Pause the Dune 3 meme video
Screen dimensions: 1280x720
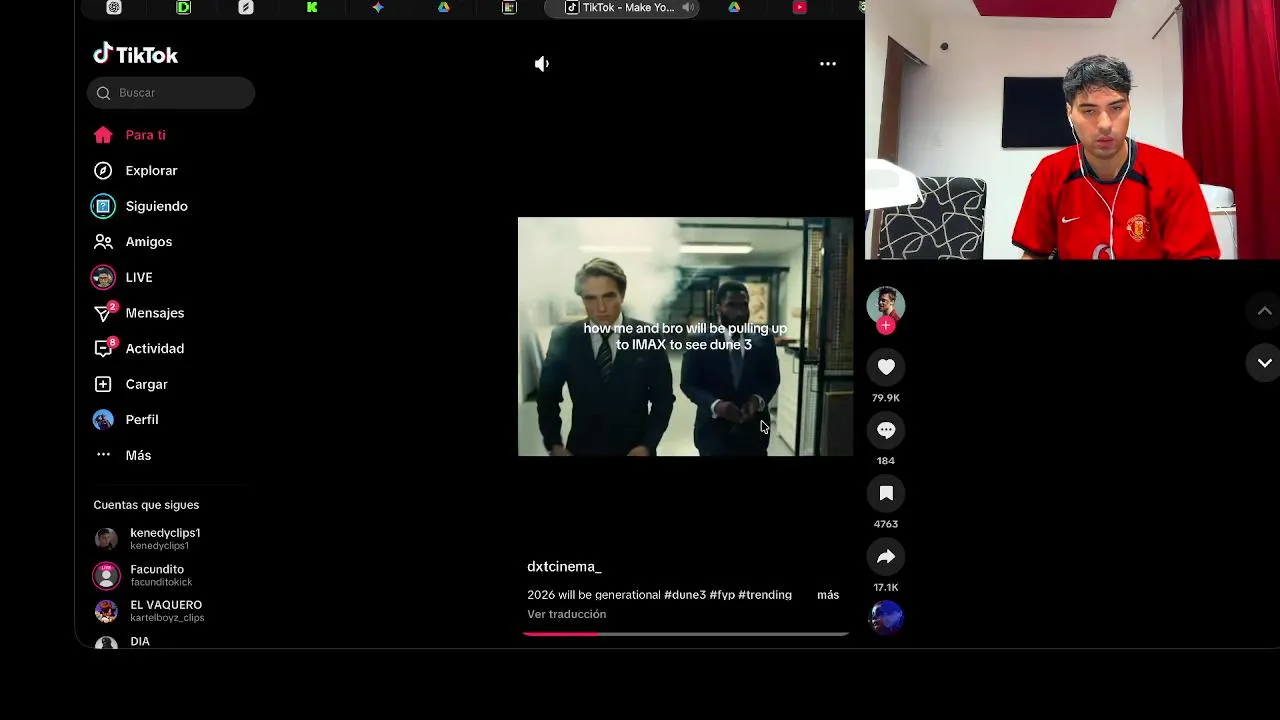click(x=685, y=337)
